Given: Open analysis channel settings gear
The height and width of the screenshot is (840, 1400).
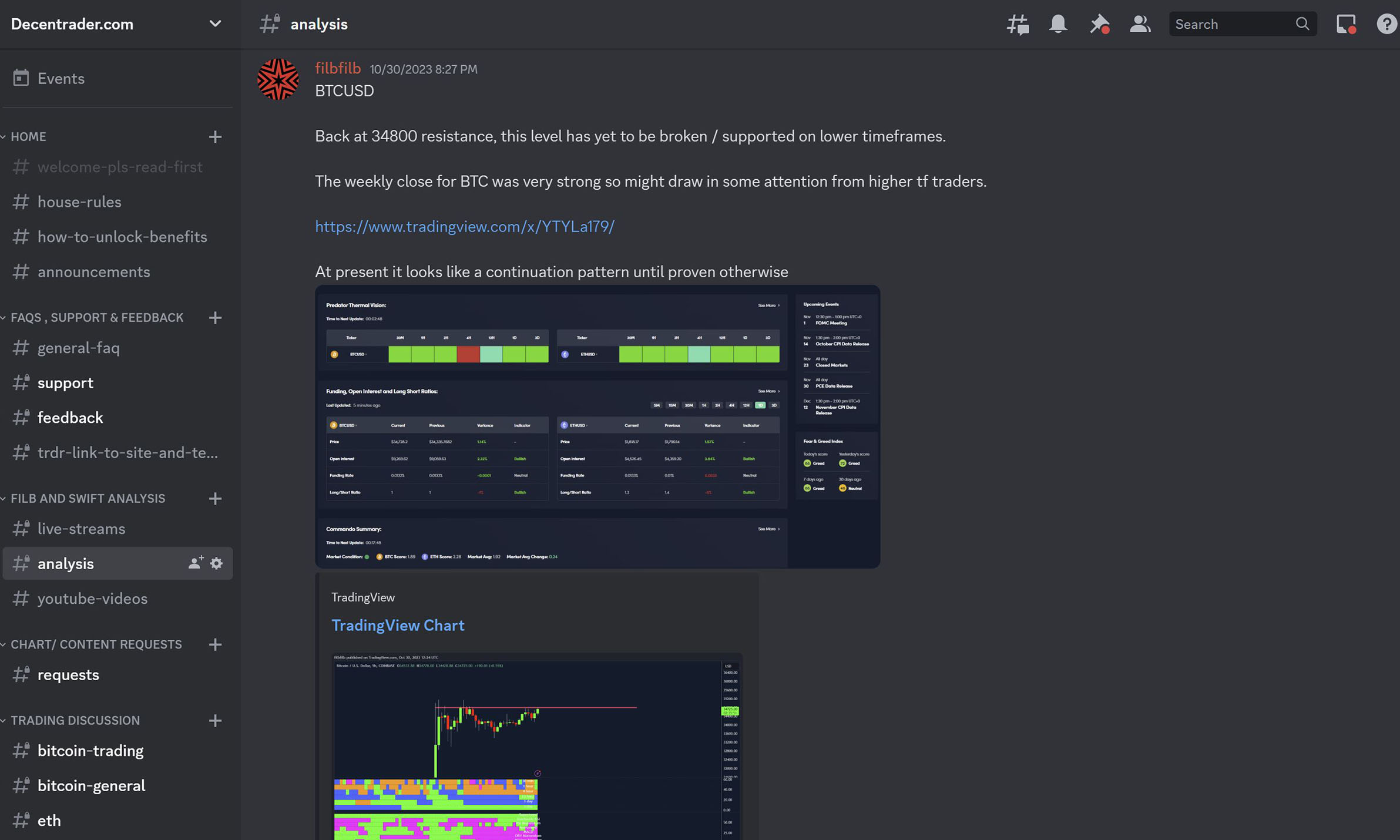Looking at the screenshot, I should click(216, 563).
